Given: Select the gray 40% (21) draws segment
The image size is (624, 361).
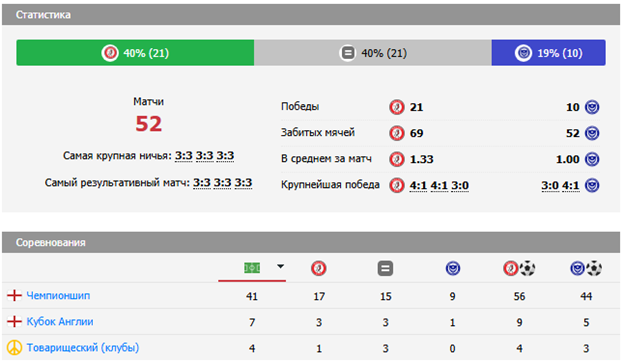Looking at the screenshot, I should click(373, 53).
